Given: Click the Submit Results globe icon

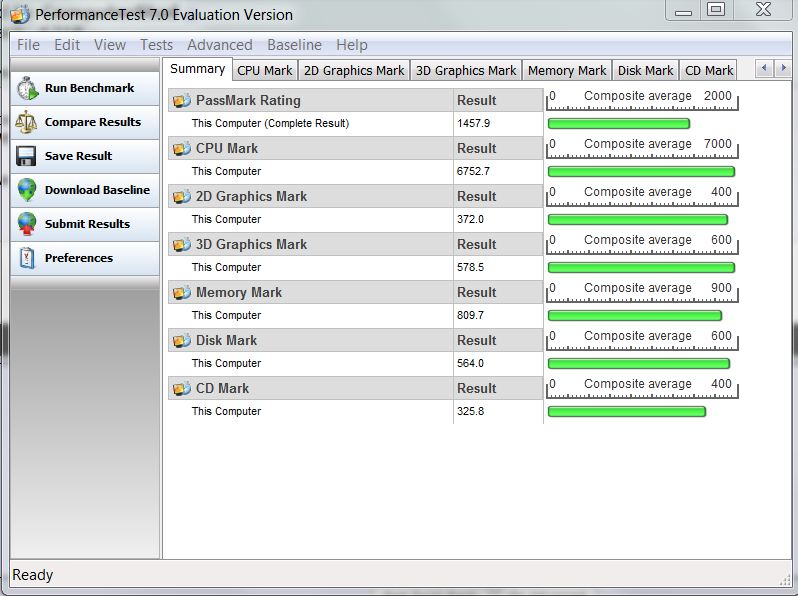Looking at the screenshot, I should tap(26, 224).
